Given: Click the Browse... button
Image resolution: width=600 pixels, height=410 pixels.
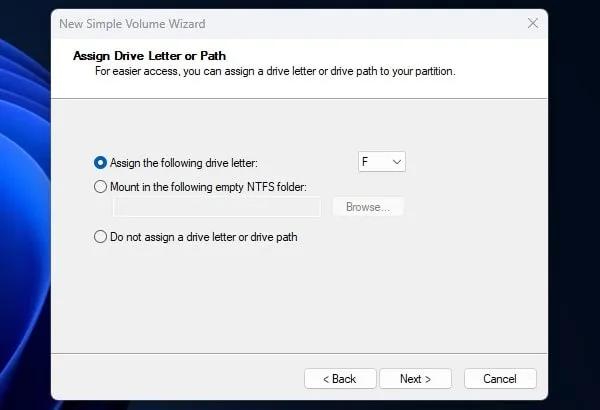Looking at the screenshot, I should pos(368,207).
